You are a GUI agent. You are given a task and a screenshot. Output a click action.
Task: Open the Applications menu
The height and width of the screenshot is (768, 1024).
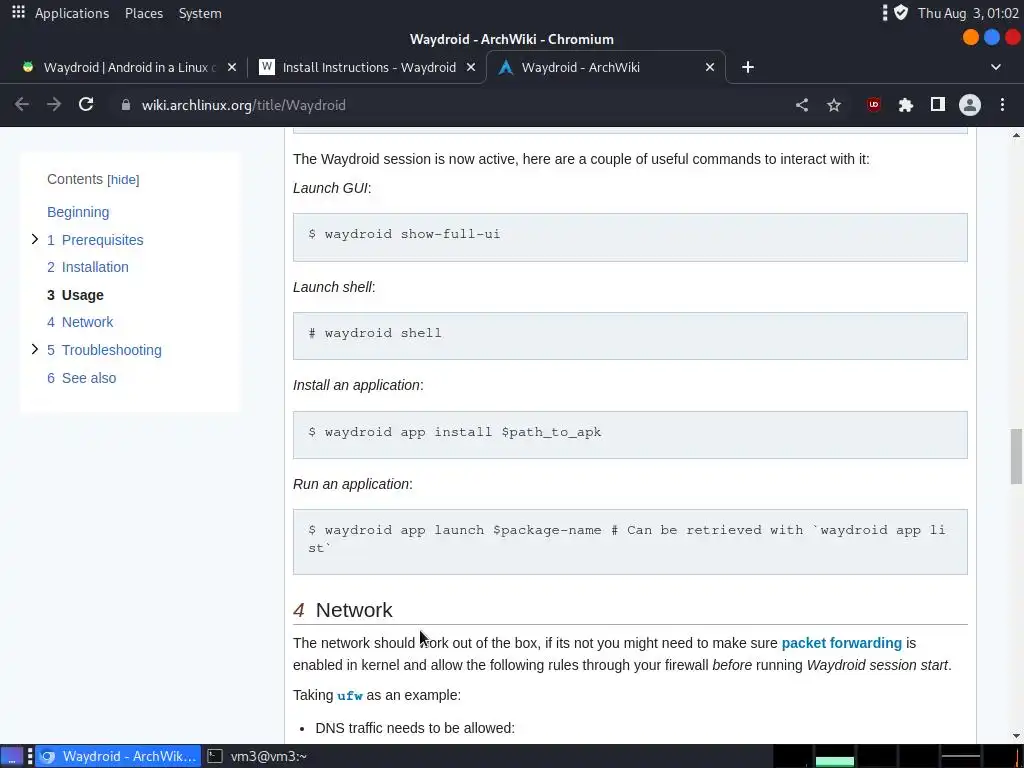[72, 13]
